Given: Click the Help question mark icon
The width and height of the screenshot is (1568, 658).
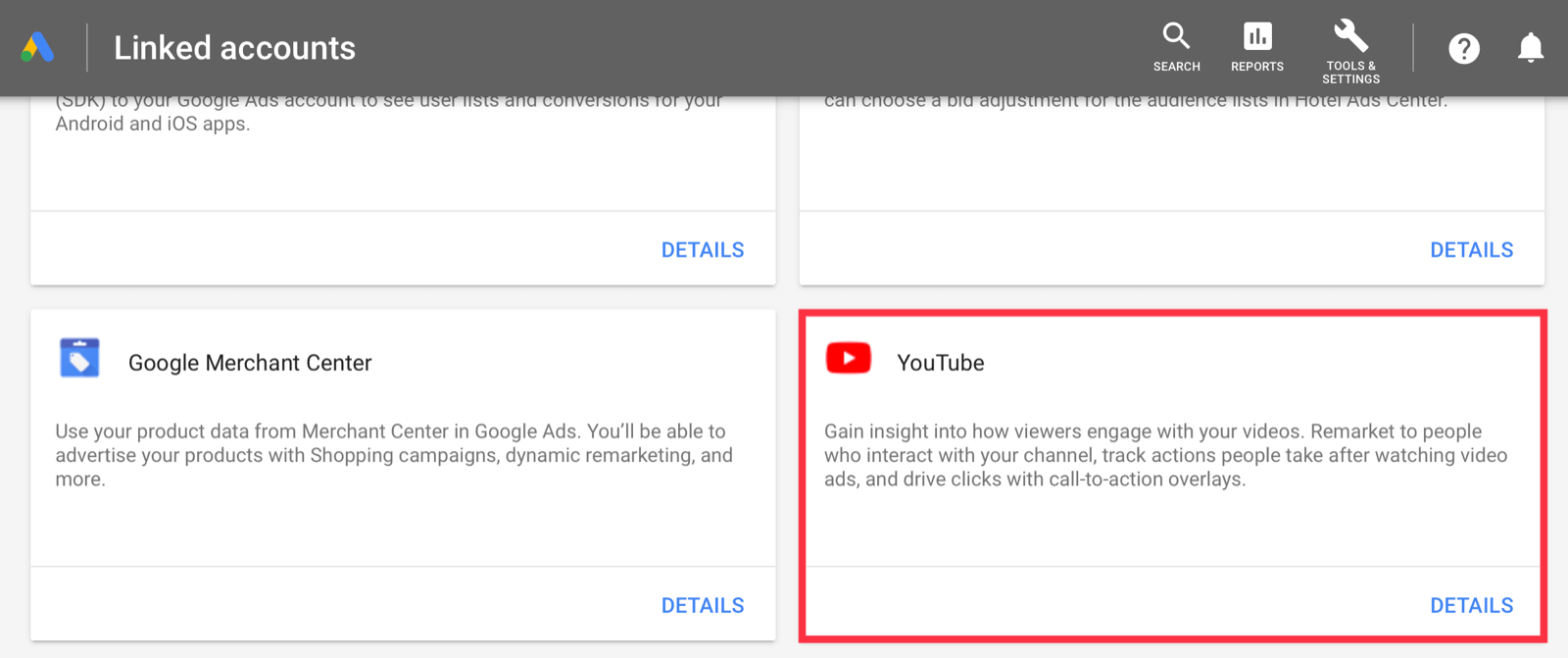Looking at the screenshot, I should click(1464, 48).
